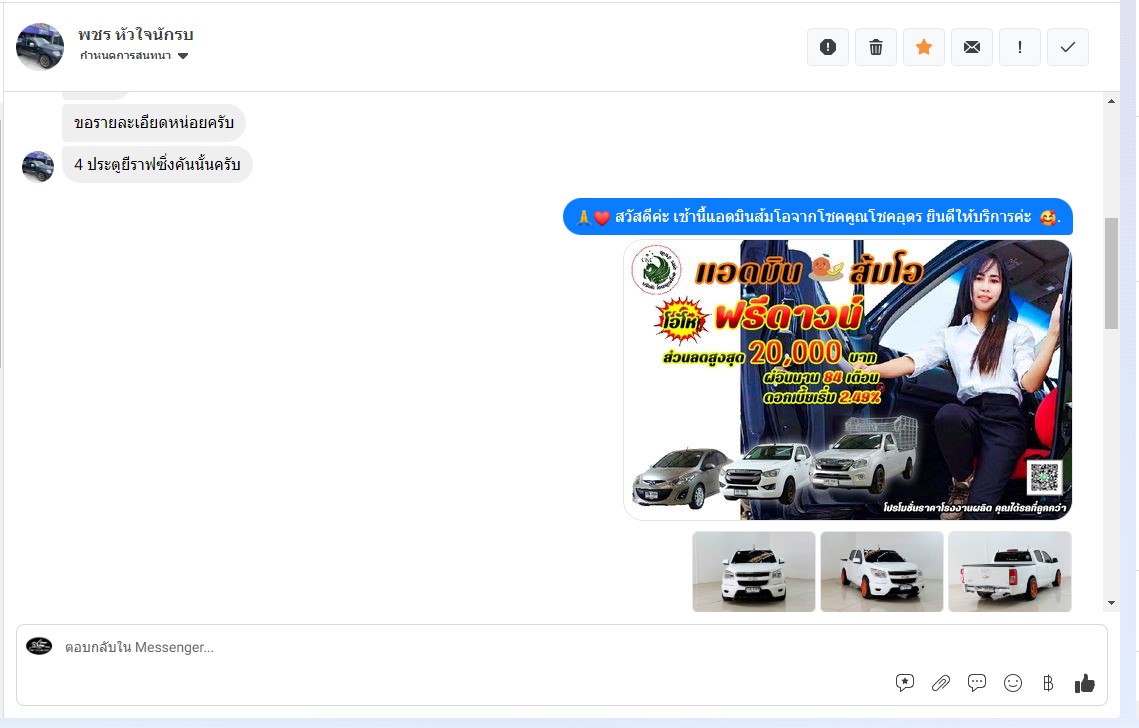This screenshot has width=1139, height=728.
Task: Send a thumbs-up like
Action: pyautogui.click(x=1085, y=683)
